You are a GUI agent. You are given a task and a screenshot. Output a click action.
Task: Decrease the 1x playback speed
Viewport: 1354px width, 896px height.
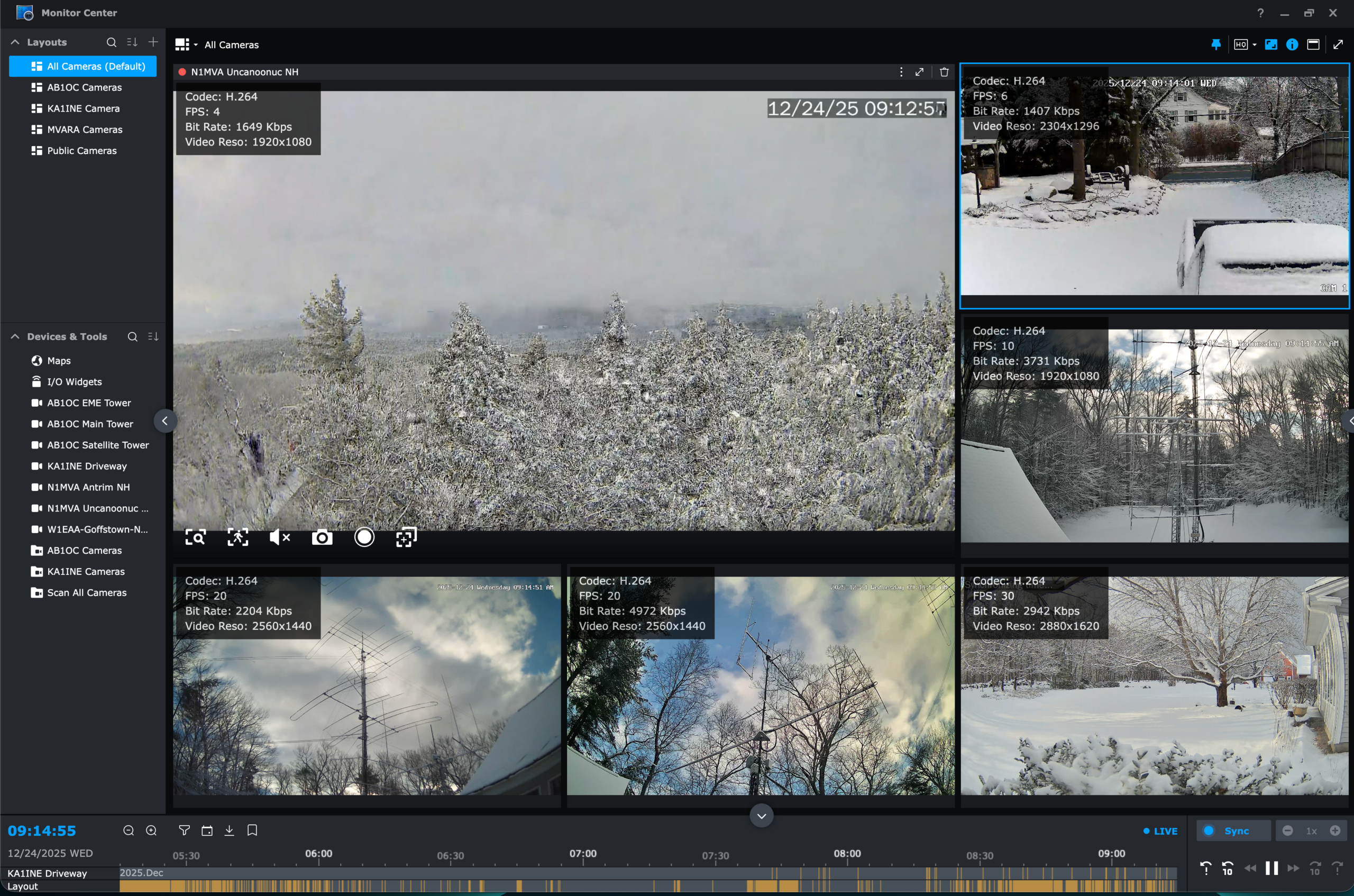(1288, 830)
